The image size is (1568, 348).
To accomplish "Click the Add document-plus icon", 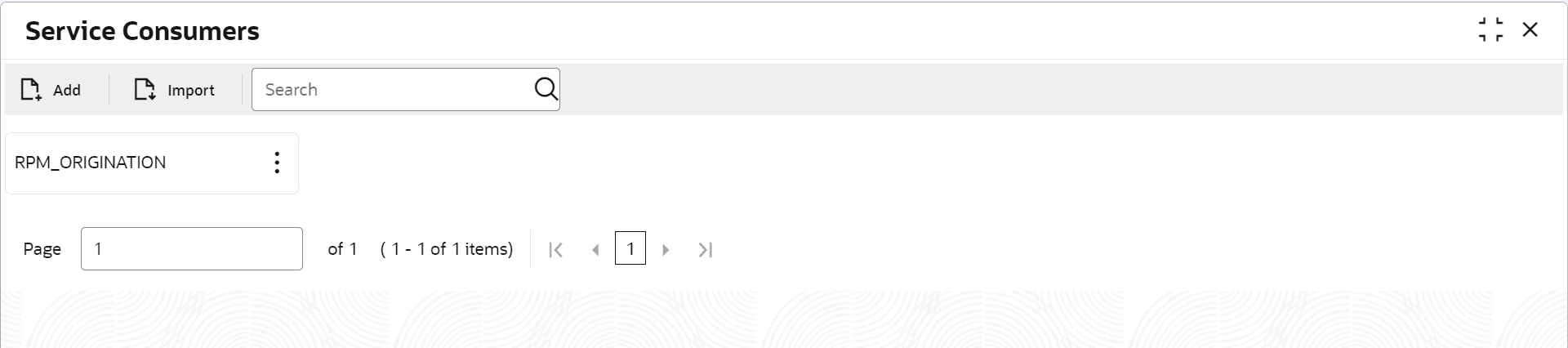I will tap(31, 90).
